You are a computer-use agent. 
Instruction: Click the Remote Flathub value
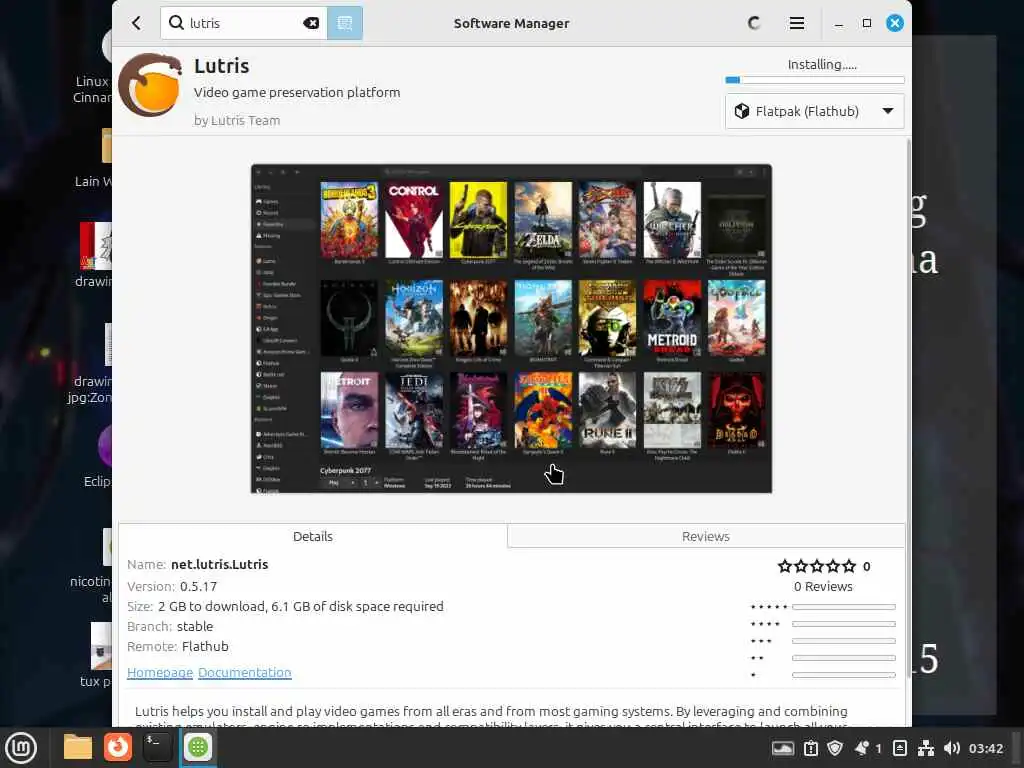pyautogui.click(x=205, y=647)
